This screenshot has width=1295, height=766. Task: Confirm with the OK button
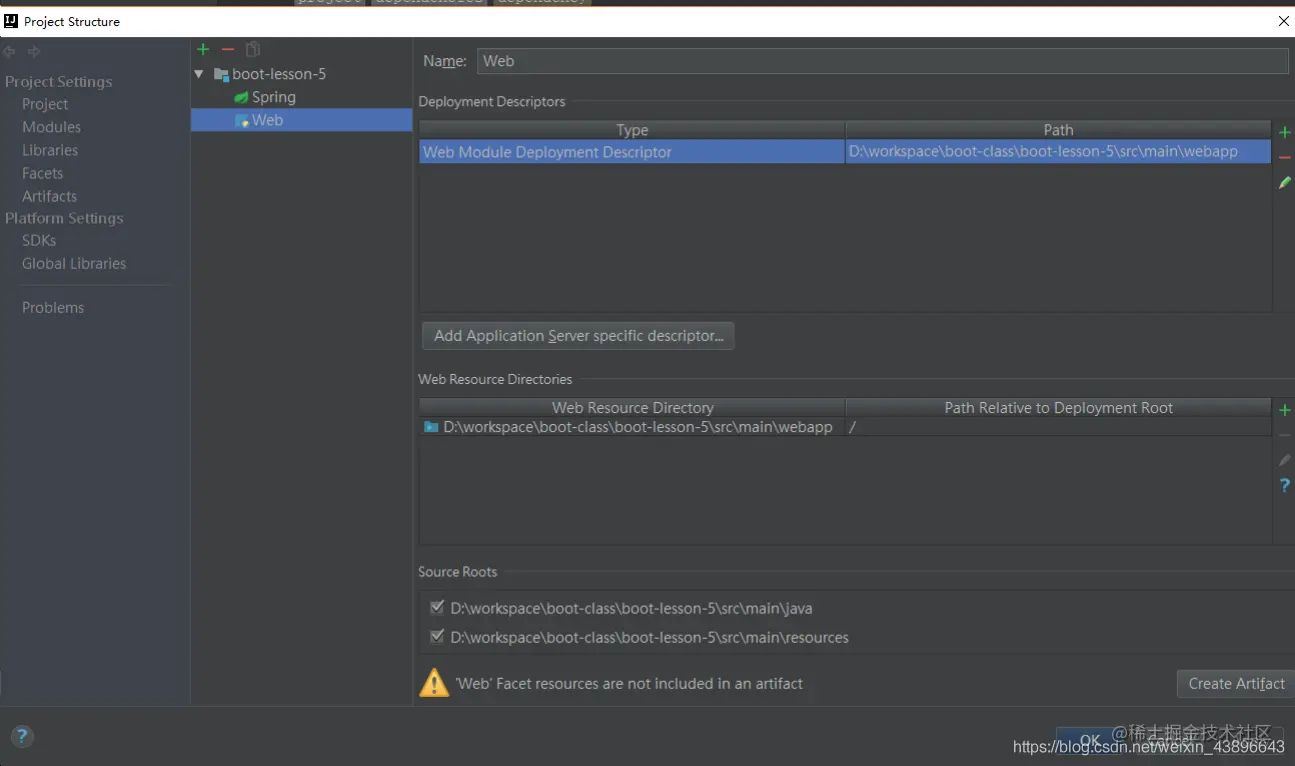1090,740
